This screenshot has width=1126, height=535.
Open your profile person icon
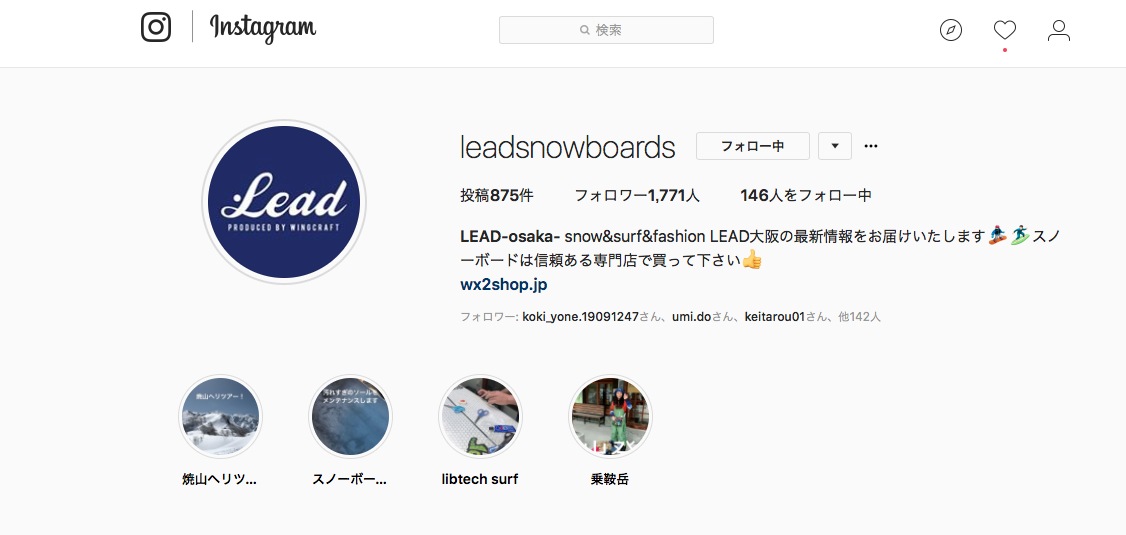click(1058, 30)
